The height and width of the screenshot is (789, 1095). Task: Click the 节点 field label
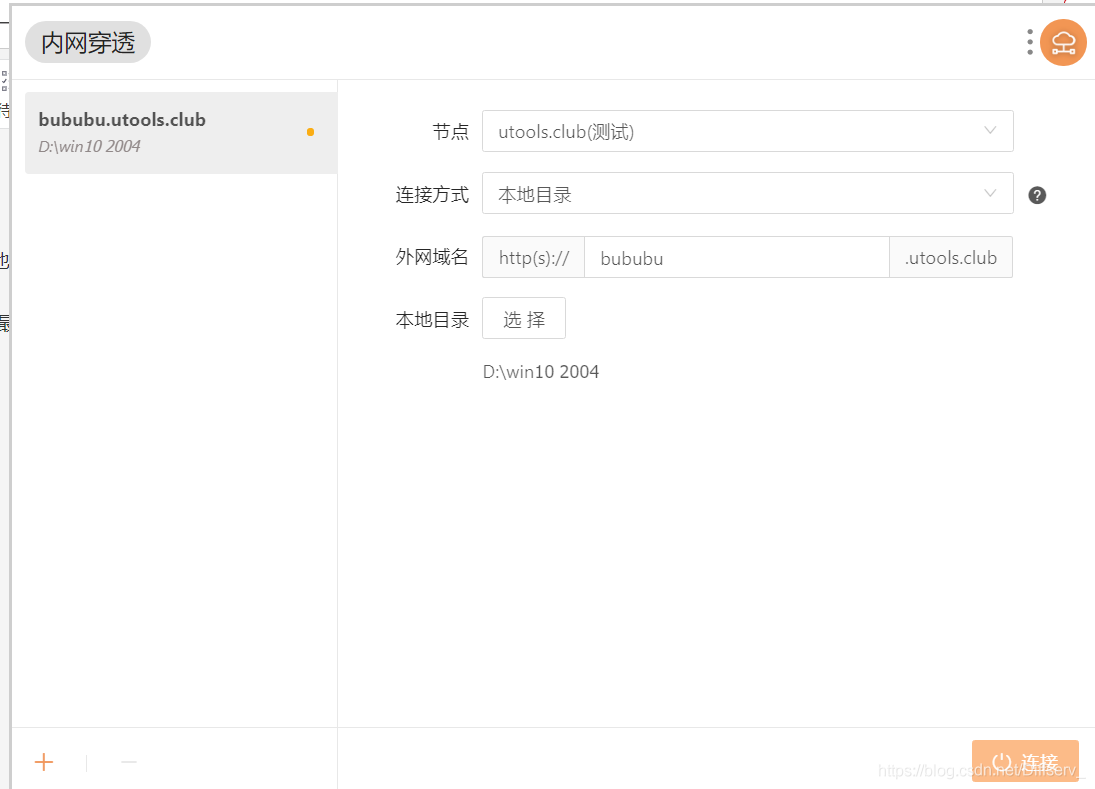pyautogui.click(x=450, y=131)
